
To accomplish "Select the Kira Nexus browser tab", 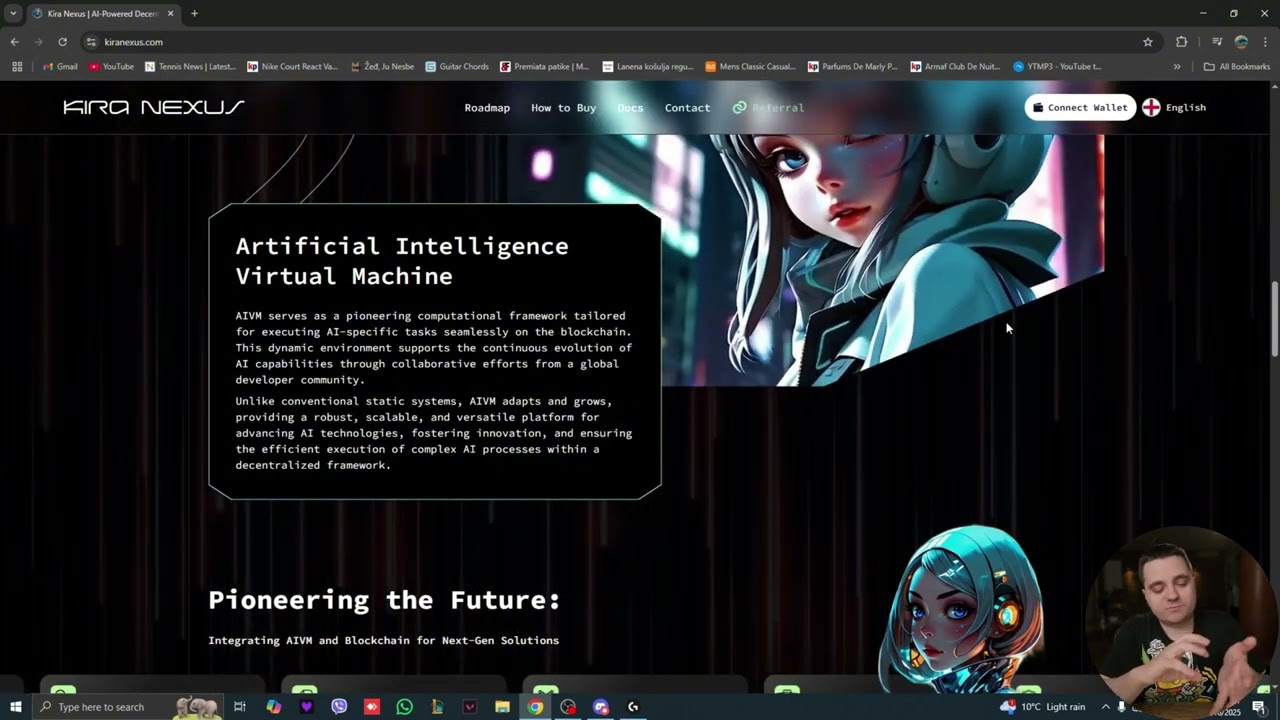I will click(103, 13).
